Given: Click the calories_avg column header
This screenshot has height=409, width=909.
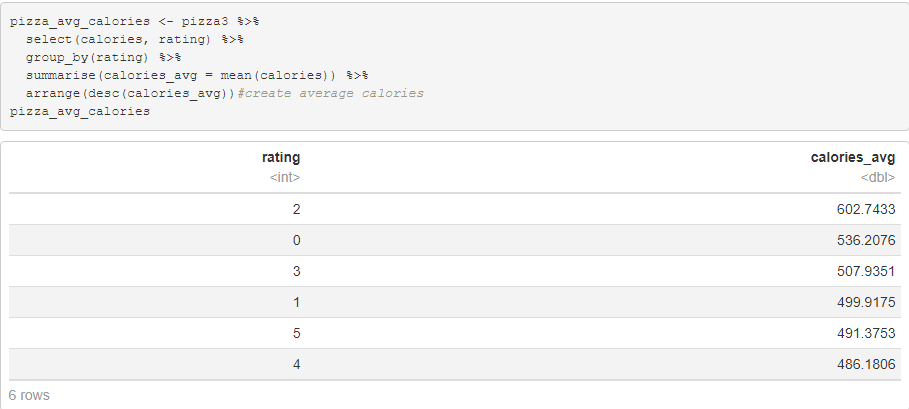Looking at the screenshot, I should tap(852, 157).
